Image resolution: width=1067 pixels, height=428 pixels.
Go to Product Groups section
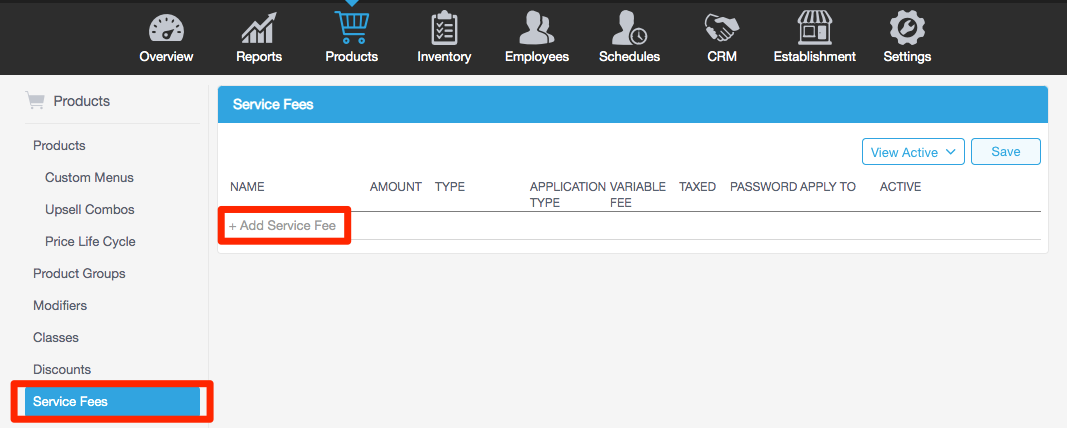point(79,273)
